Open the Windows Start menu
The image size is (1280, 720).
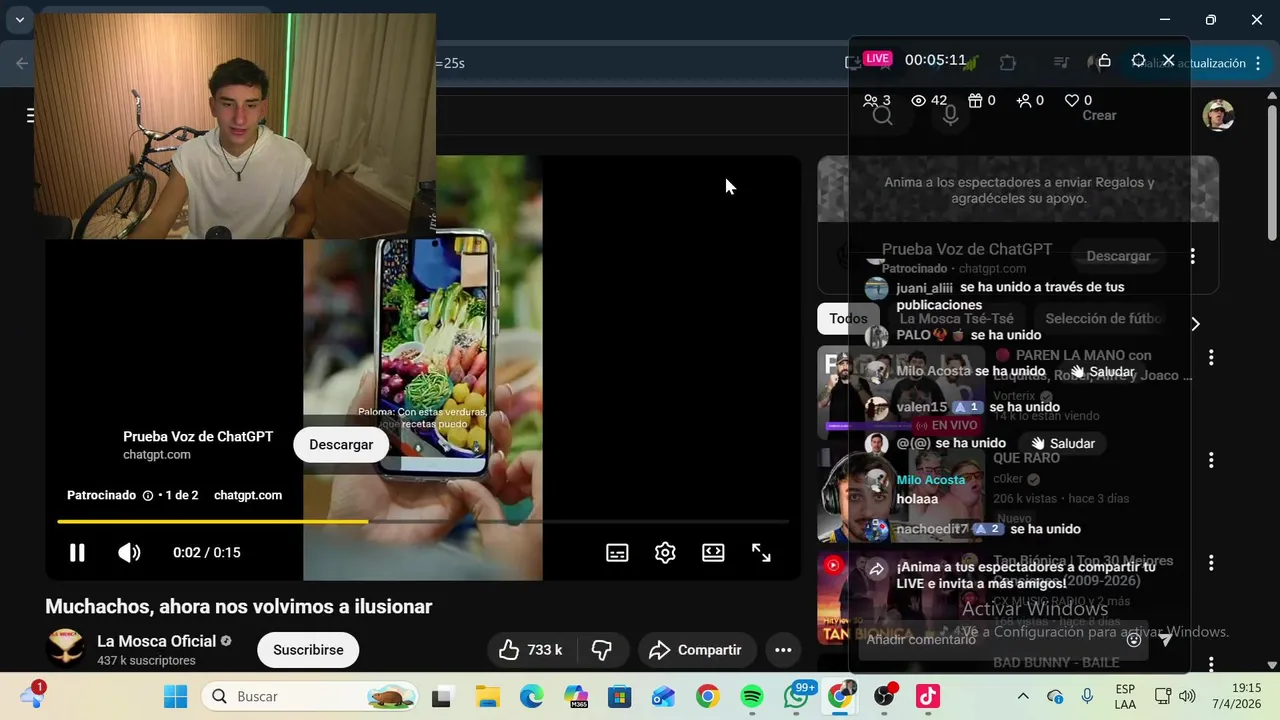pyautogui.click(x=175, y=696)
